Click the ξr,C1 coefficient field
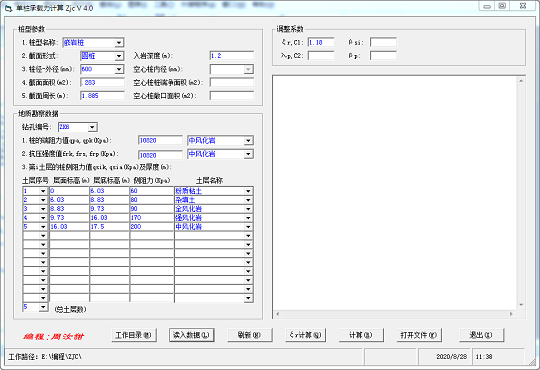Screen dimensions: 540x370 click(x=321, y=42)
